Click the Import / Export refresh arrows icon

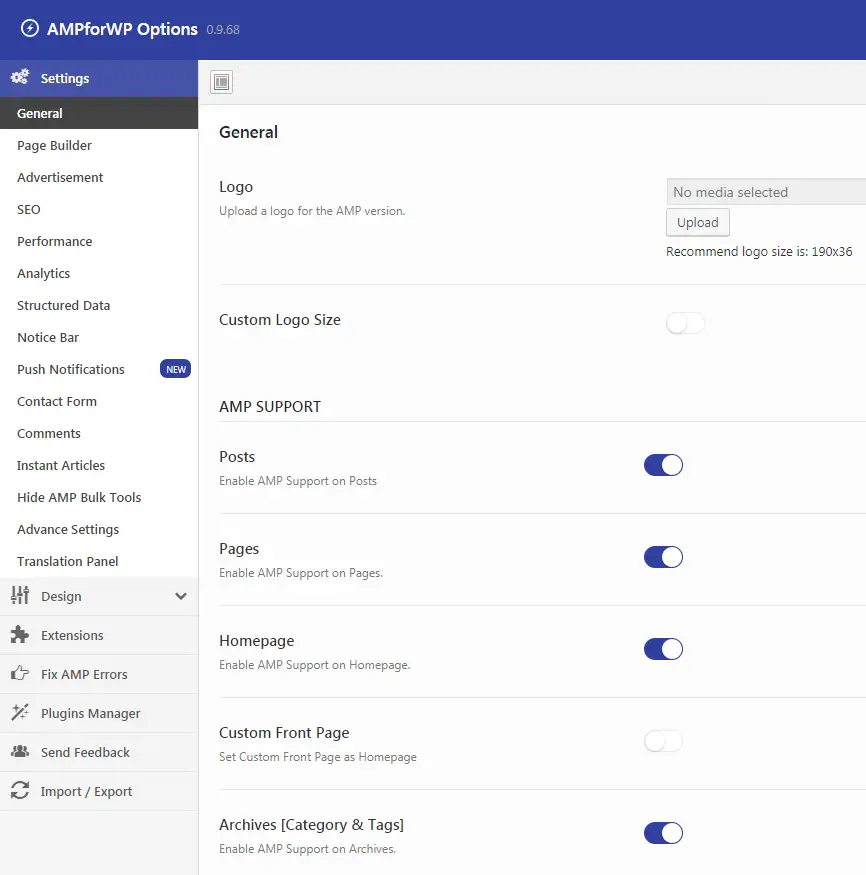[x=20, y=791]
